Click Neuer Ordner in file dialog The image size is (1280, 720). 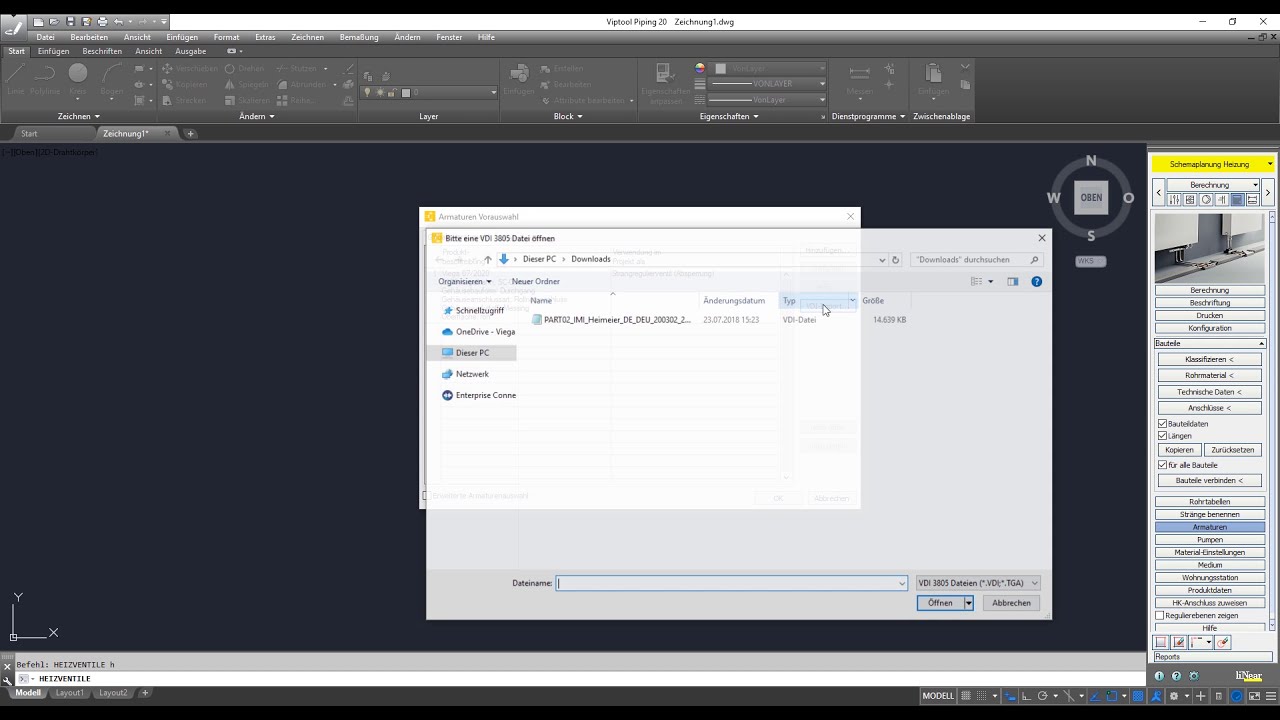[536, 282]
